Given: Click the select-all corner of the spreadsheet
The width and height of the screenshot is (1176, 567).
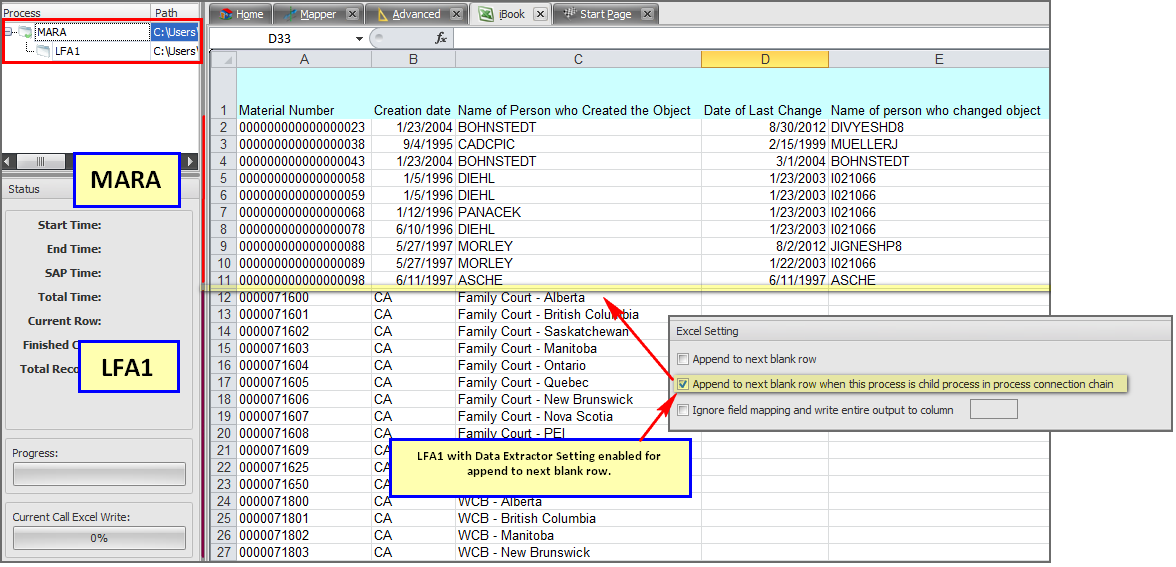Looking at the screenshot, I should coord(222,59).
